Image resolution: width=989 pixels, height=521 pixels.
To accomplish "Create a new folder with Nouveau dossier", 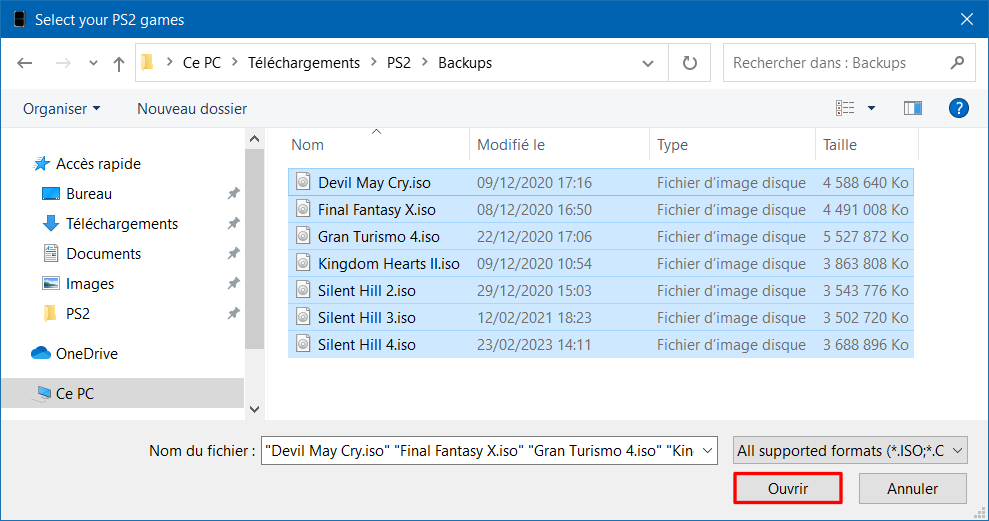I will [x=192, y=108].
